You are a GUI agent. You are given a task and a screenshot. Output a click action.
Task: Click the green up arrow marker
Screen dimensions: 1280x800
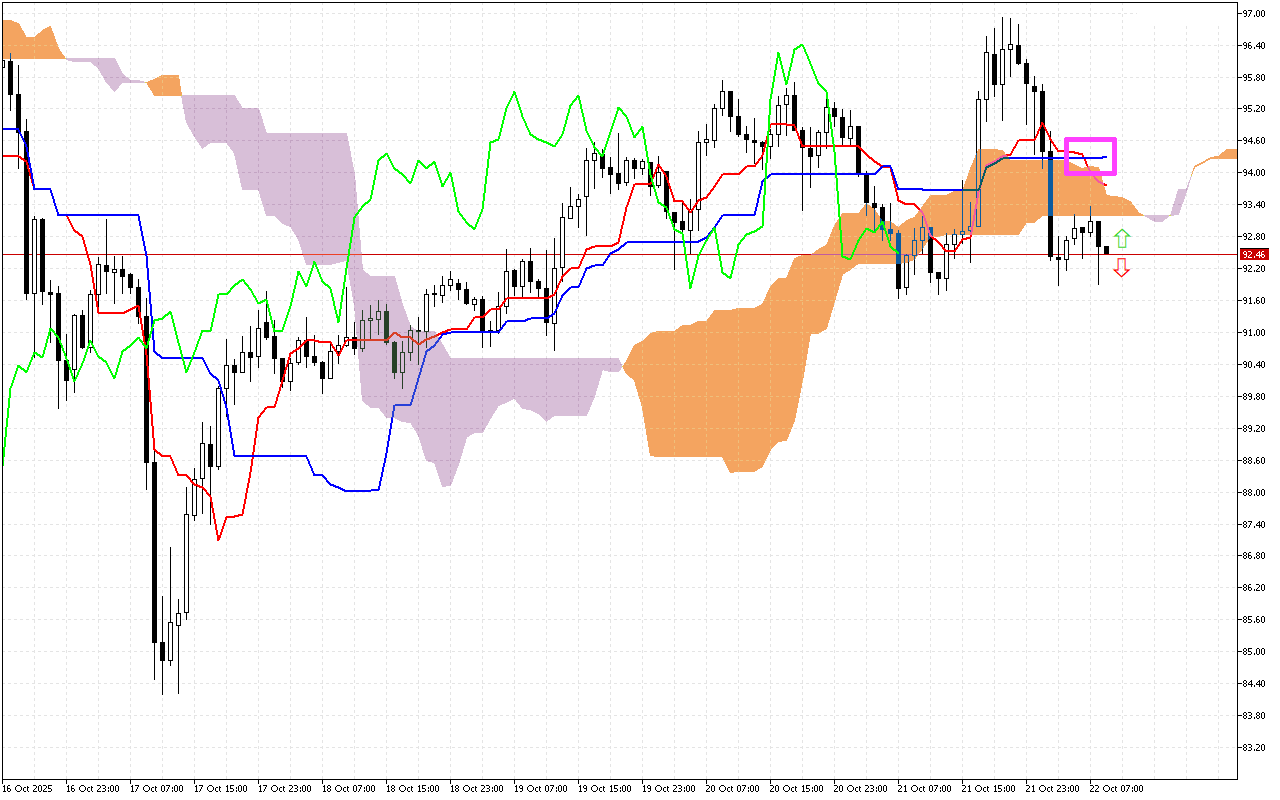(x=1122, y=238)
